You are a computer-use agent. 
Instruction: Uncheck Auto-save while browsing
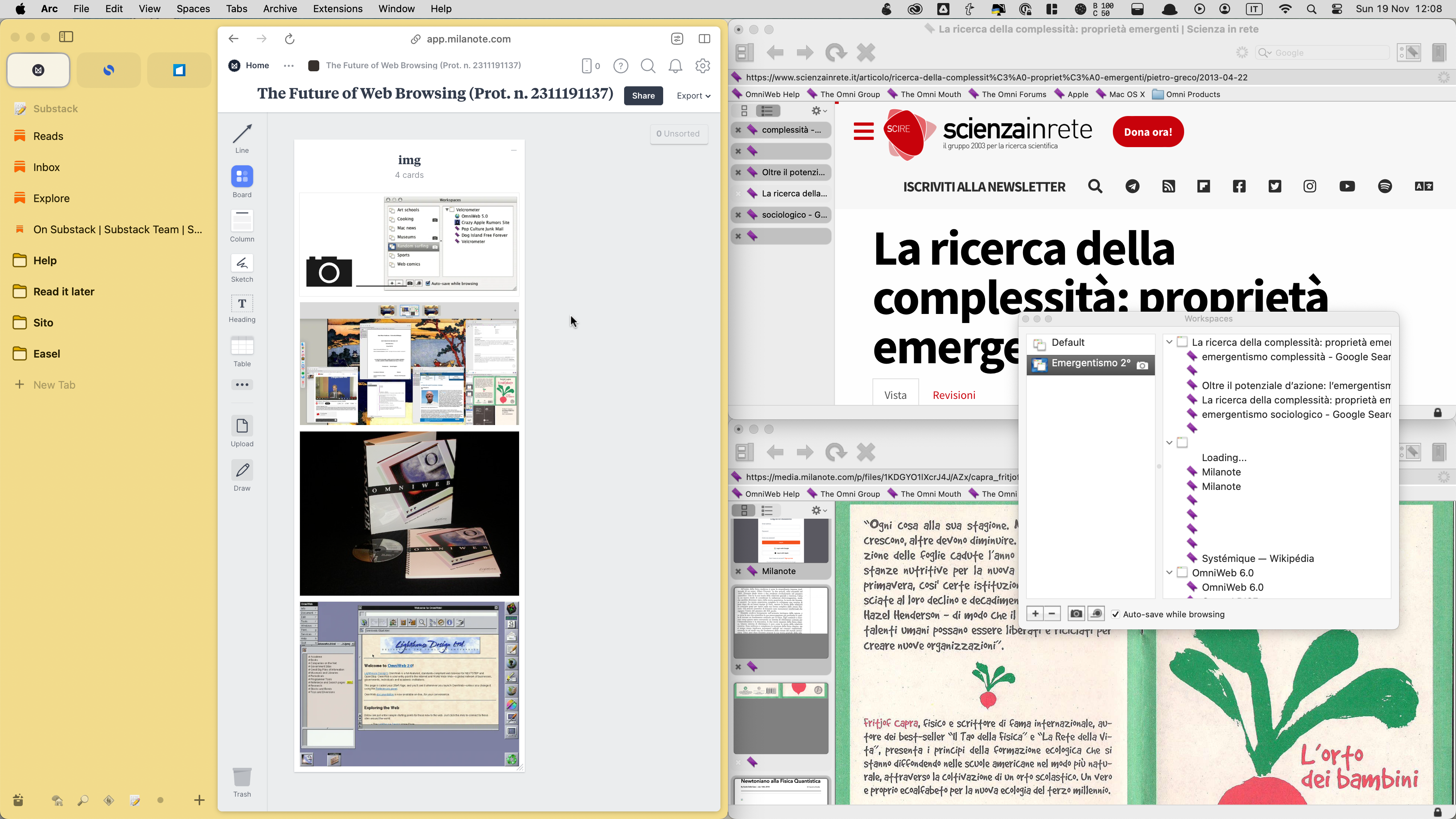tap(1115, 614)
